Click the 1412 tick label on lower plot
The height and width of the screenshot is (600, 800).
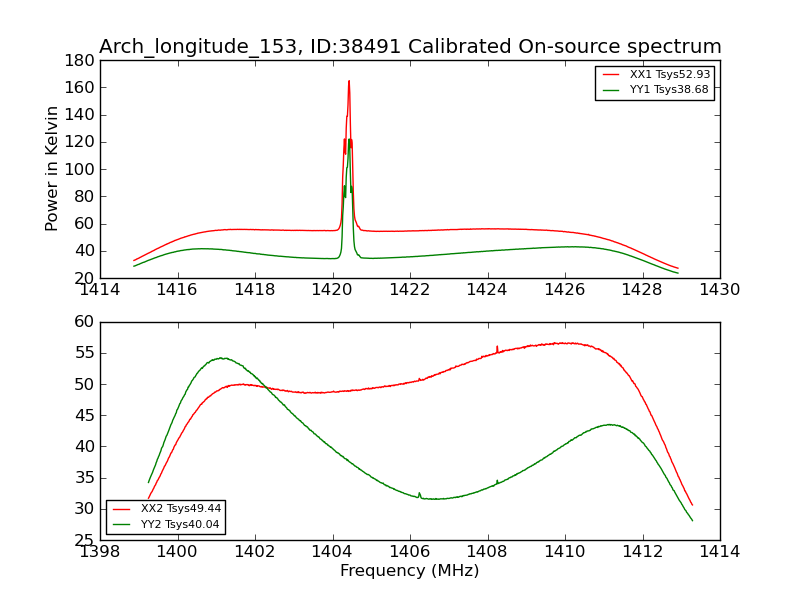point(642,552)
